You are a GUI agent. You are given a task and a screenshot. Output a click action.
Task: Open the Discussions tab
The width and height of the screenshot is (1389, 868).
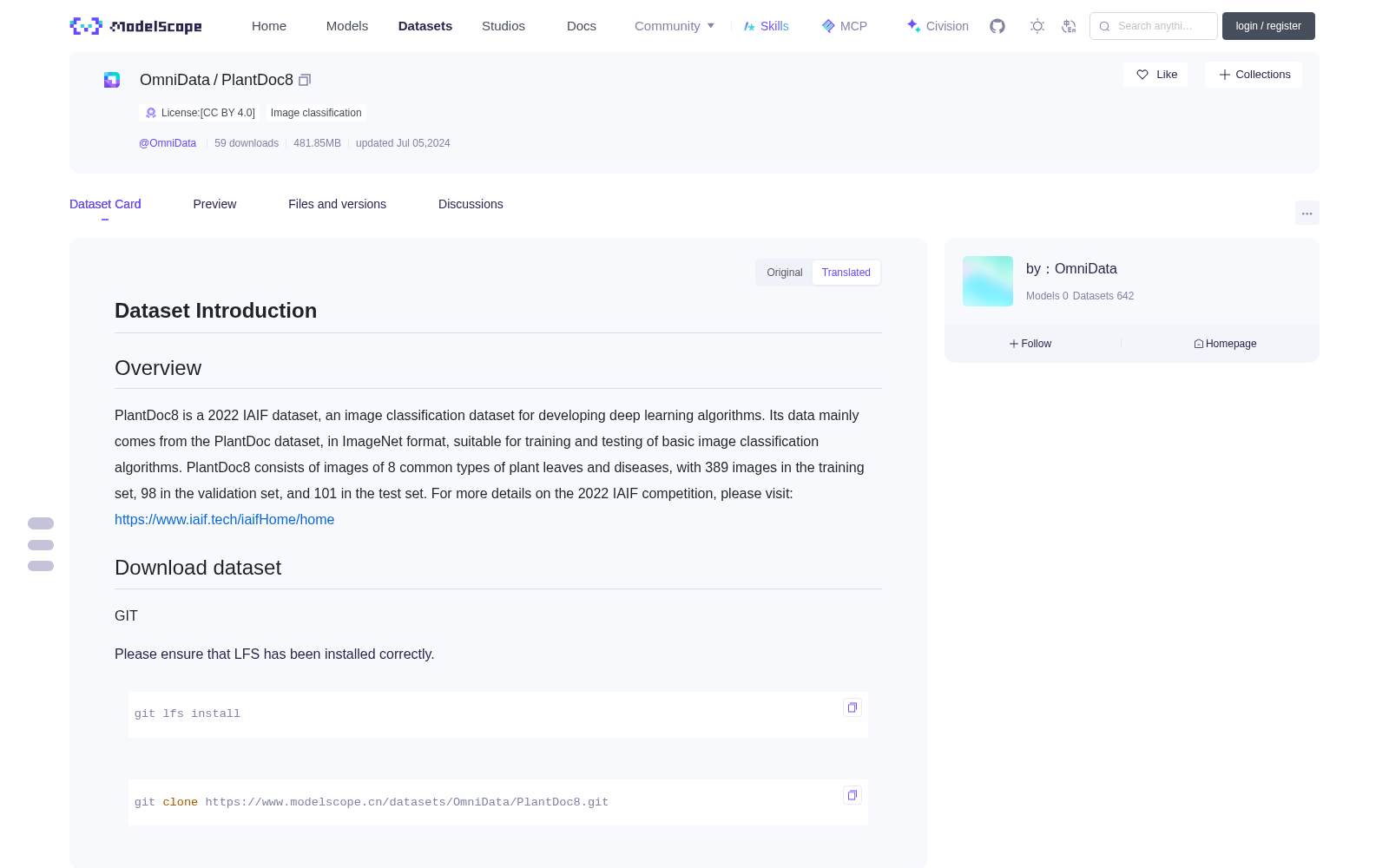click(471, 204)
